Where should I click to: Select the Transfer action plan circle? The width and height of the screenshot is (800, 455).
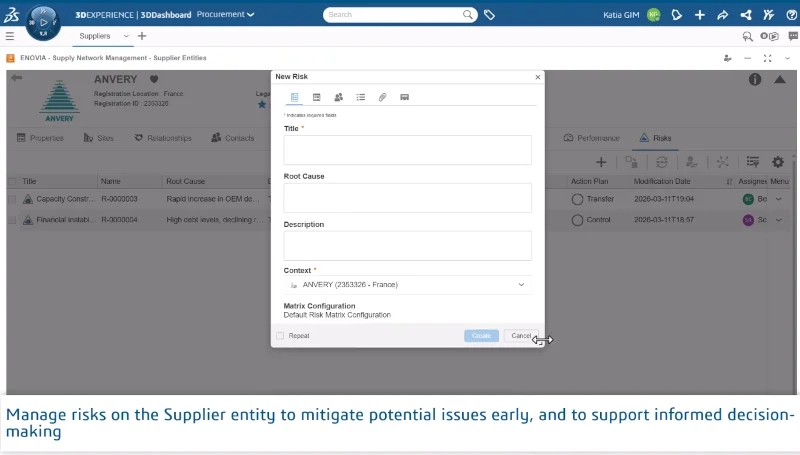(x=577, y=199)
